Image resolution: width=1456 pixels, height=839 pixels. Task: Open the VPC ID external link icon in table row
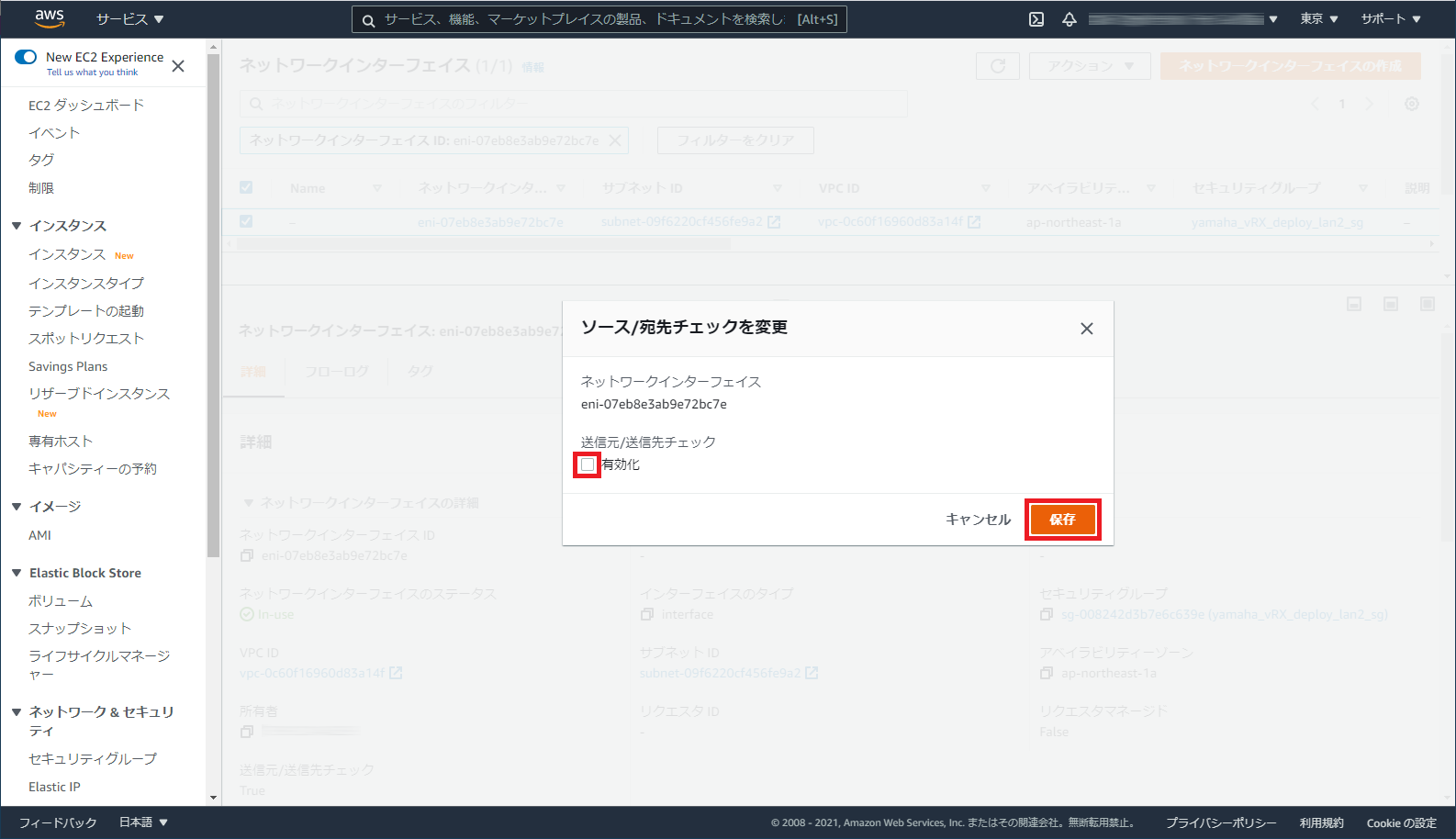[974, 222]
